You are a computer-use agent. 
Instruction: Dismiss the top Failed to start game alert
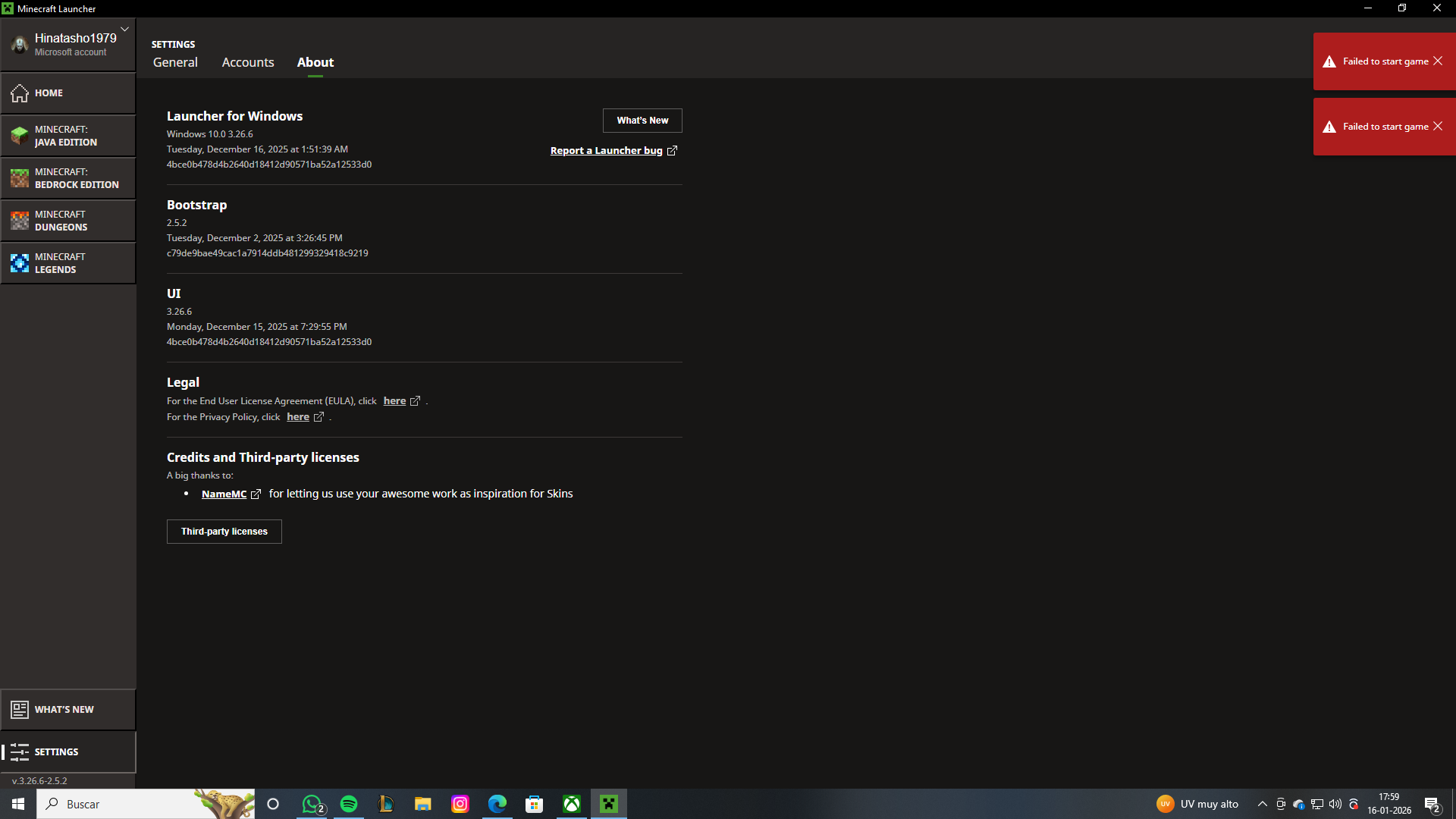pyautogui.click(x=1438, y=61)
